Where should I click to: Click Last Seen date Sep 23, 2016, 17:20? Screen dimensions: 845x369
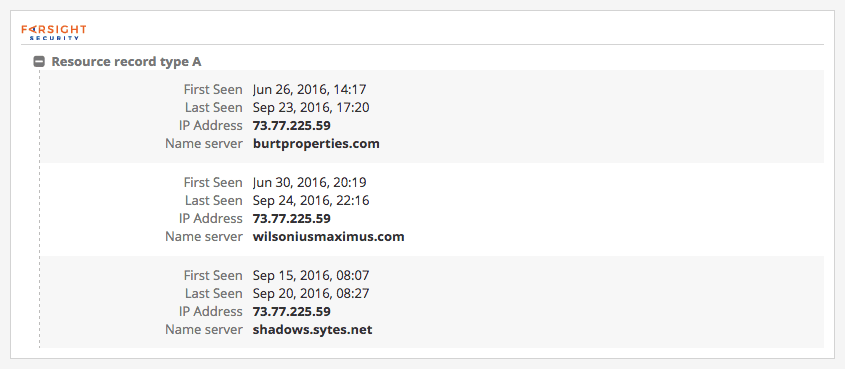click(x=311, y=108)
